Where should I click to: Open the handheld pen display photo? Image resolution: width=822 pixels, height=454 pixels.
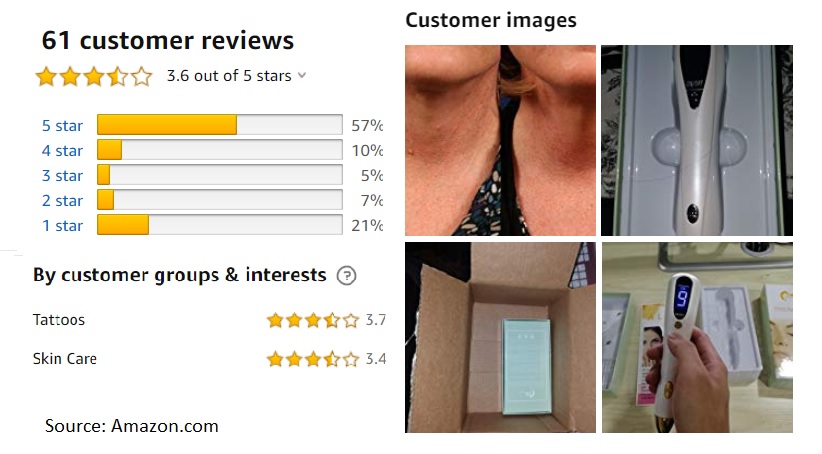697,337
